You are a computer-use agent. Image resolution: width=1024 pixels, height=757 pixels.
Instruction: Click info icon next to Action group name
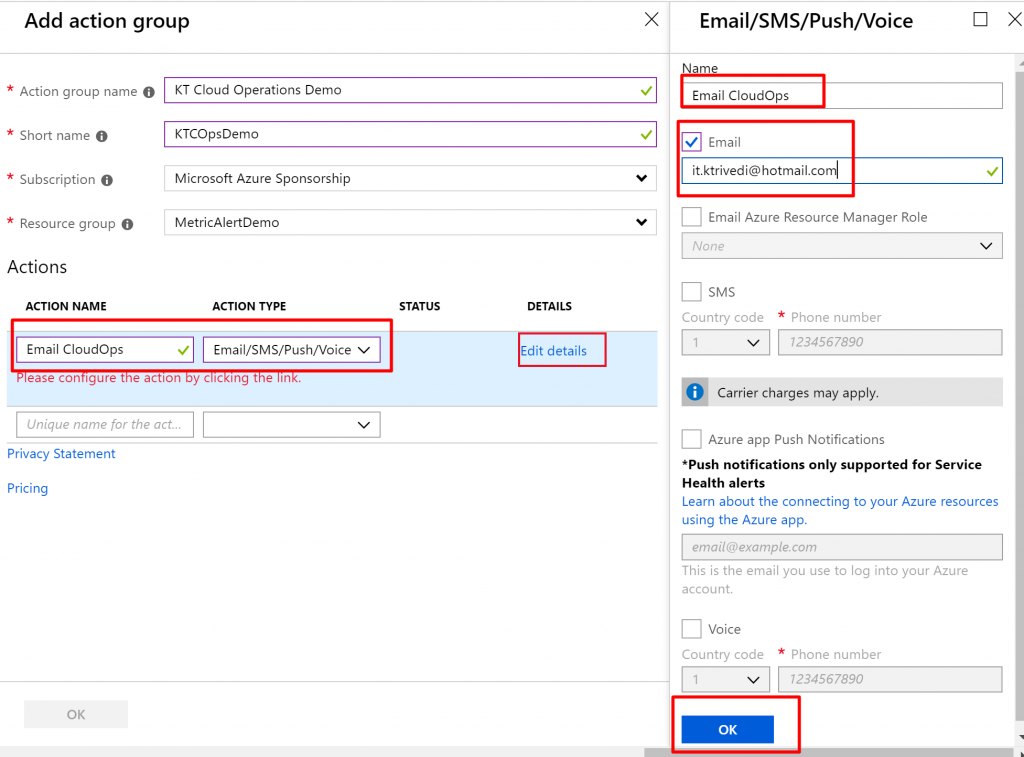click(x=149, y=92)
